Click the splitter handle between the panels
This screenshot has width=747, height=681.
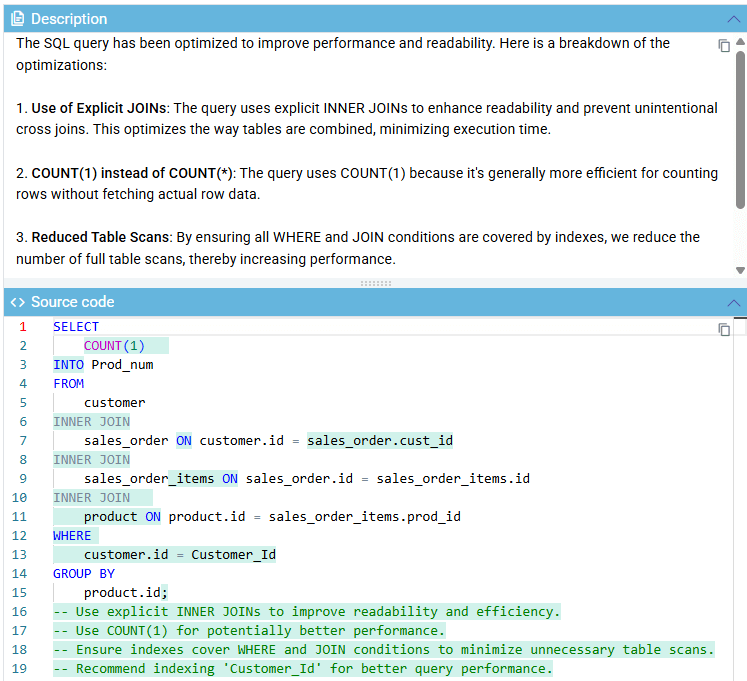[374, 284]
